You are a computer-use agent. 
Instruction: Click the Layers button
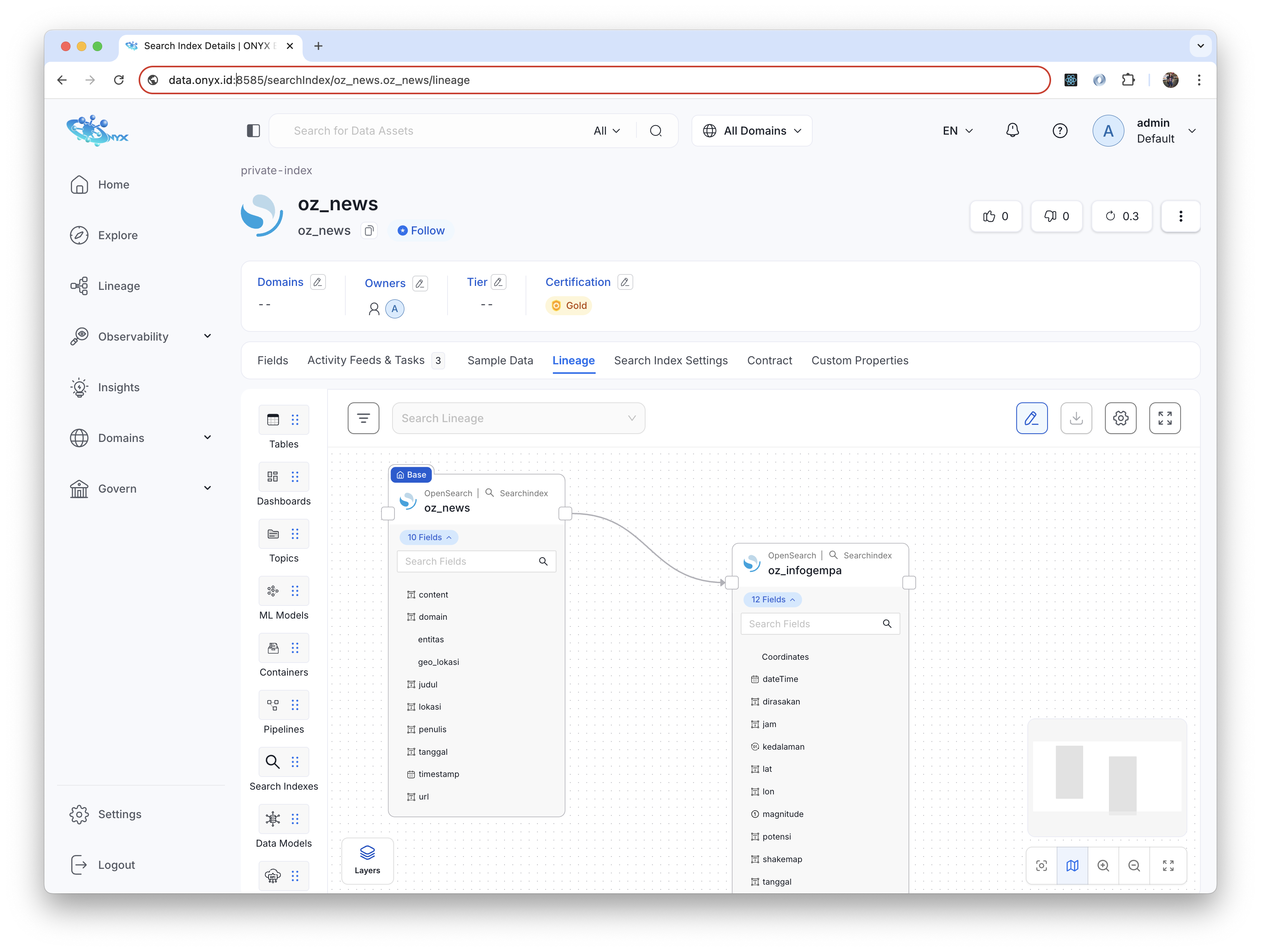[x=367, y=859]
